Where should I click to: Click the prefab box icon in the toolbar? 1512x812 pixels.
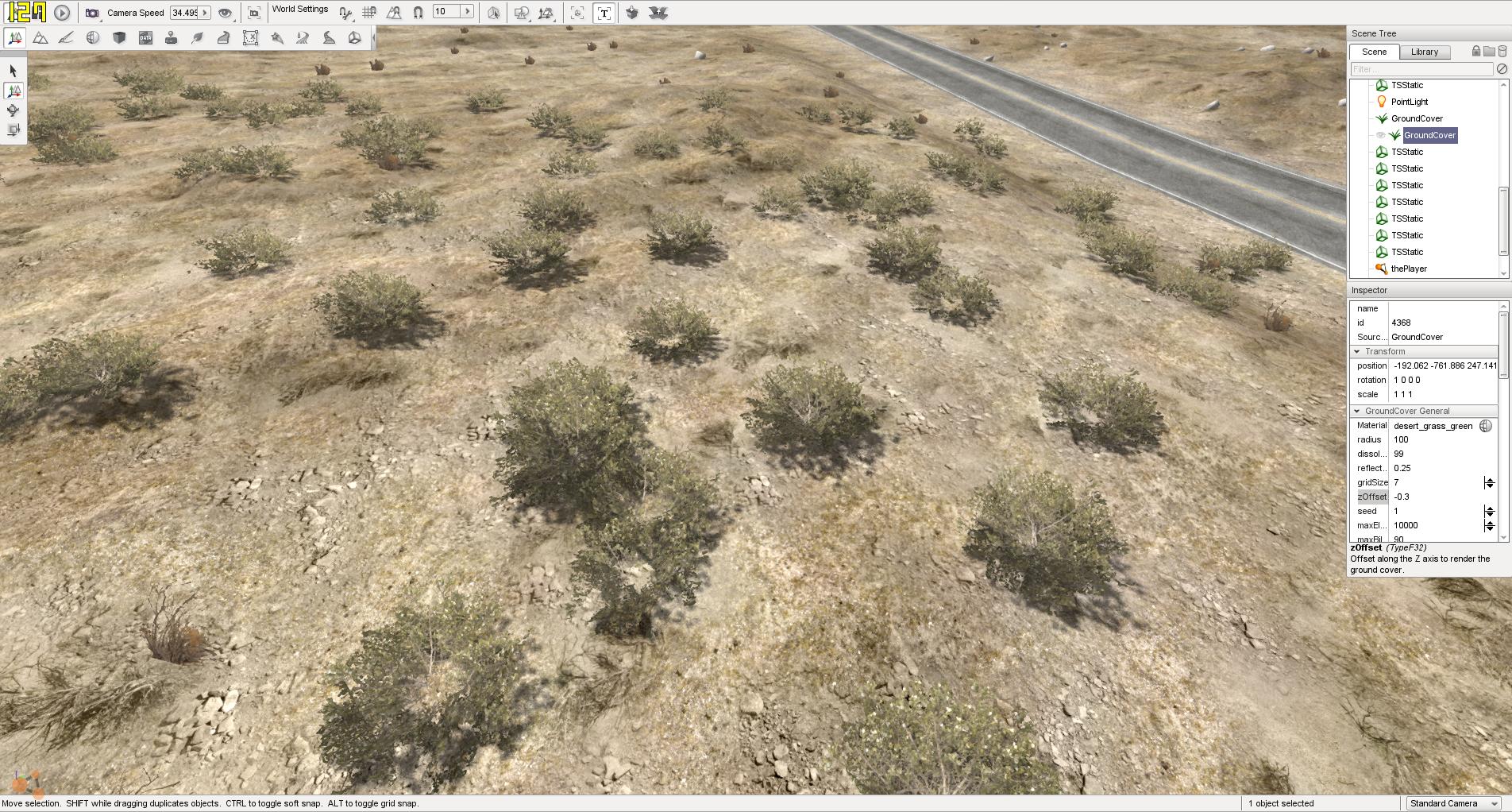click(x=632, y=13)
